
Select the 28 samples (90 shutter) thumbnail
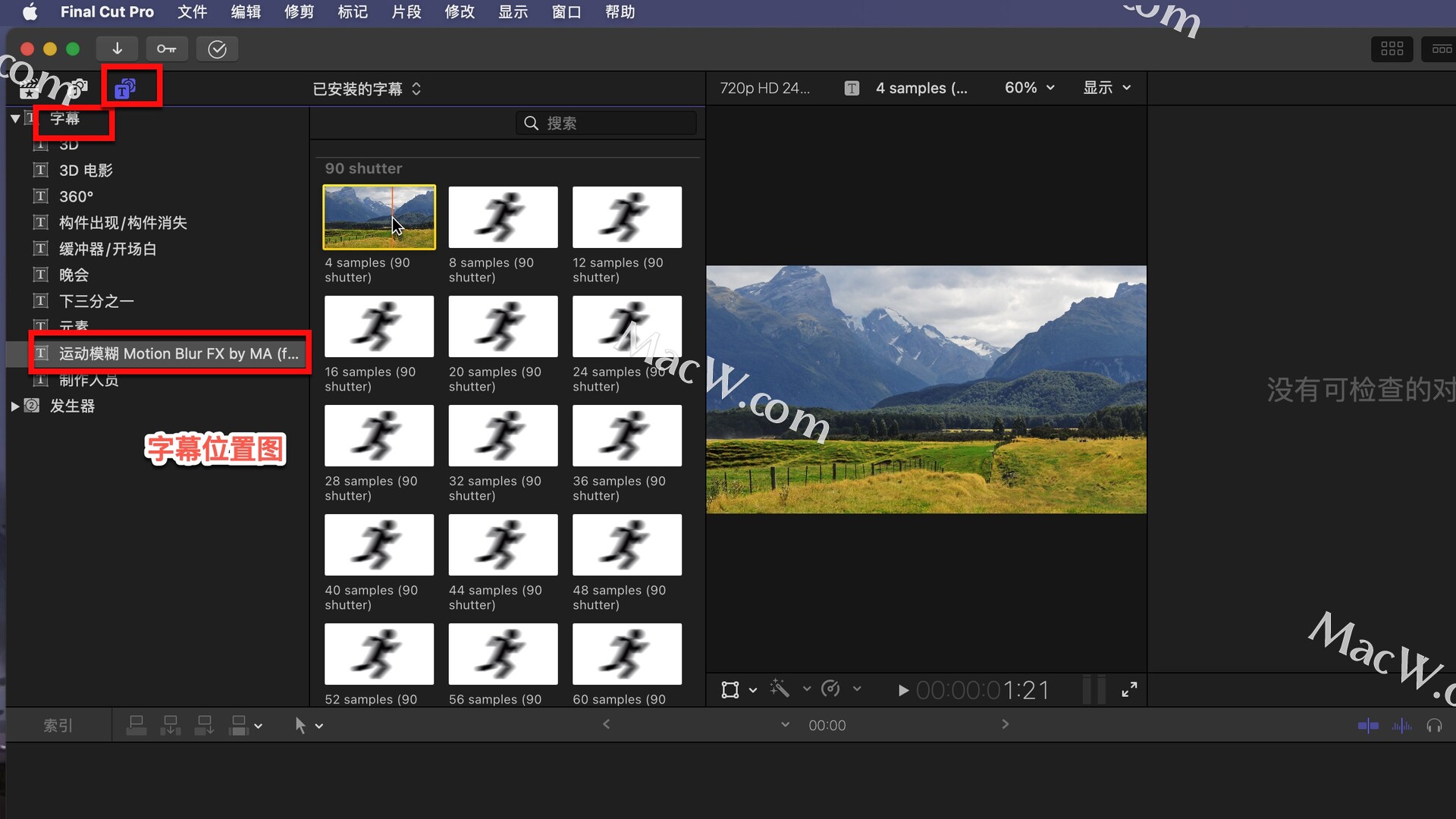(x=379, y=435)
